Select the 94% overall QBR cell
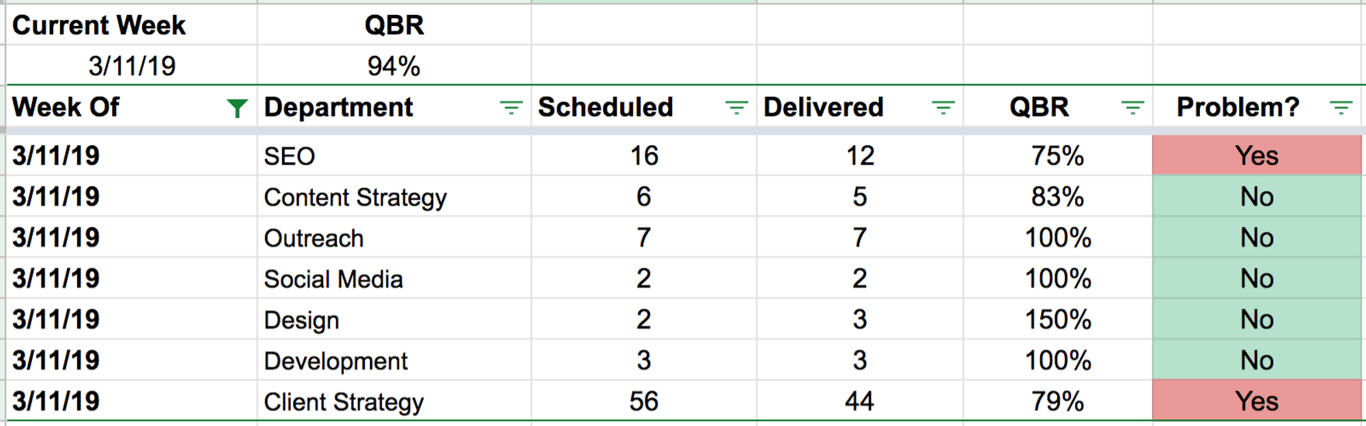The height and width of the screenshot is (426, 1366). (394, 66)
